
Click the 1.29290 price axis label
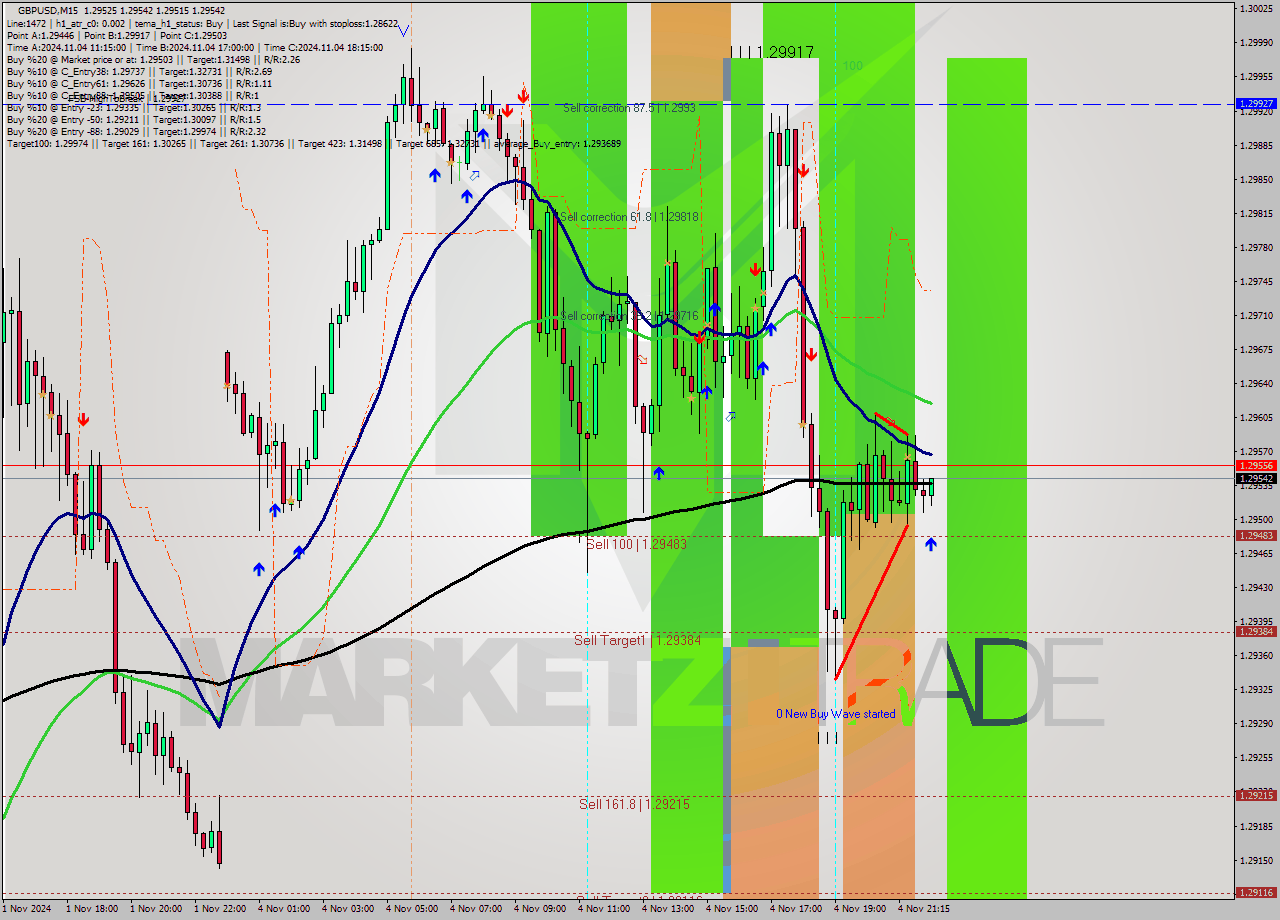1256,723
